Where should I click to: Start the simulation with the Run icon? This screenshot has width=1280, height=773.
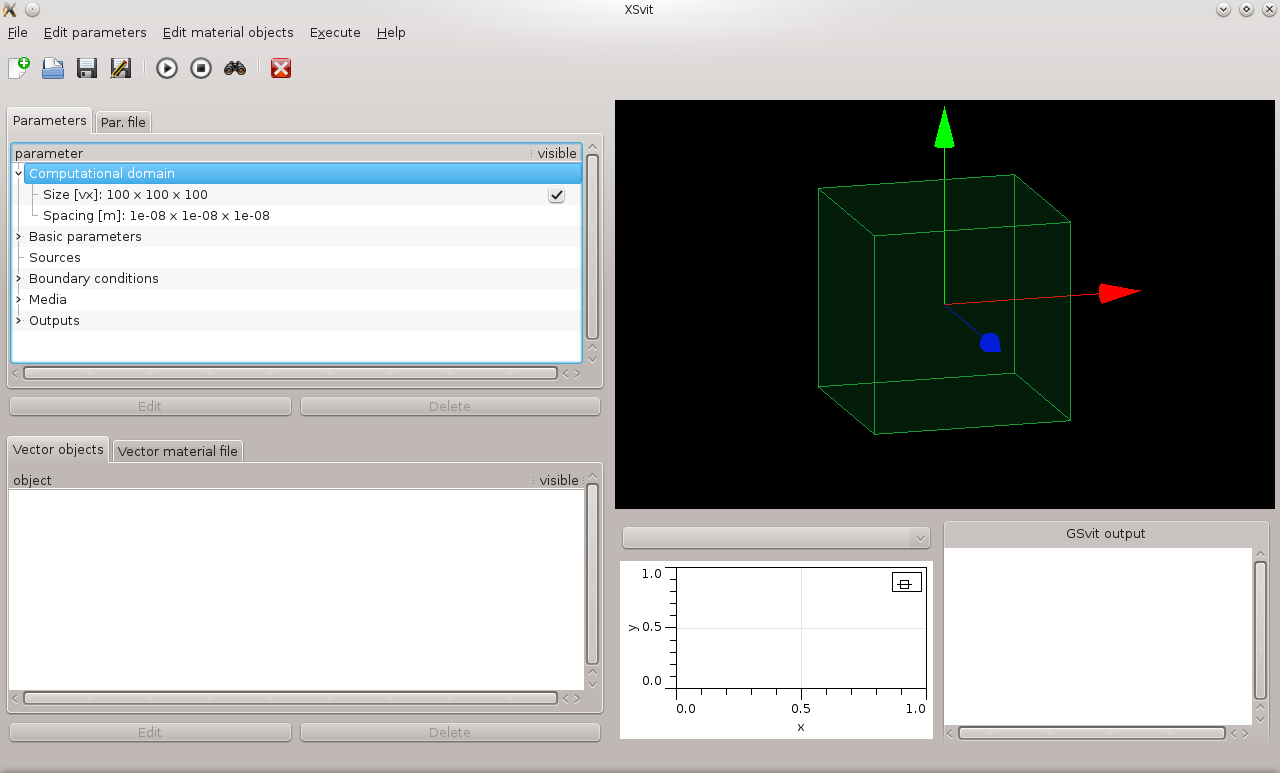(x=167, y=68)
